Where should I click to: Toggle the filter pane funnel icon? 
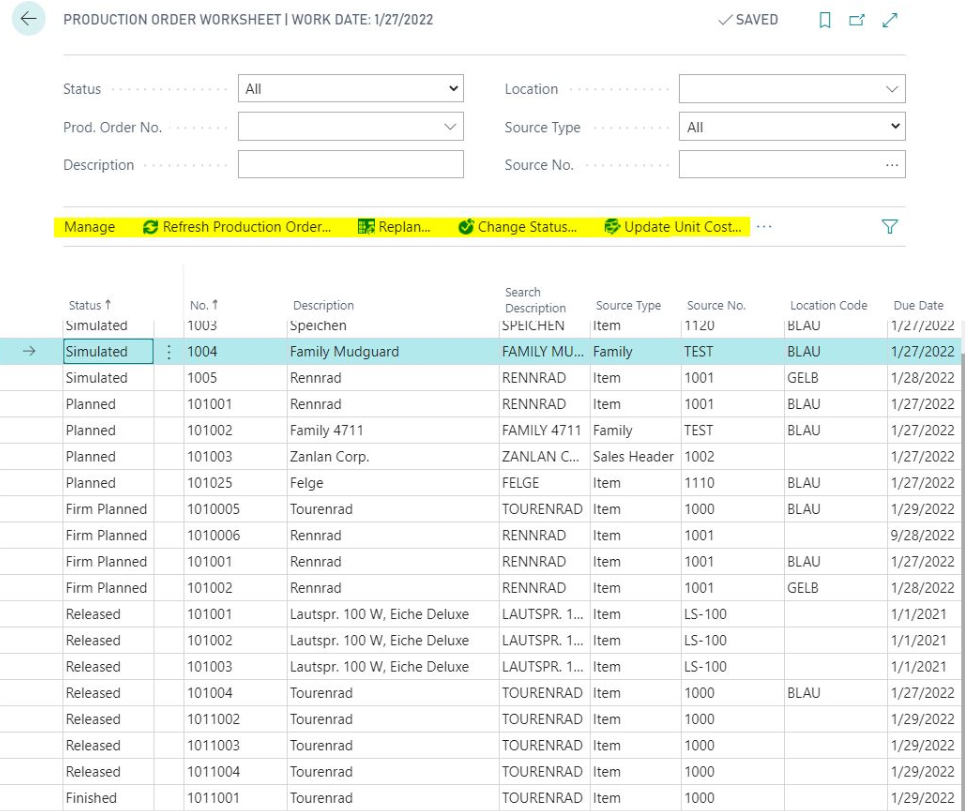(889, 226)
